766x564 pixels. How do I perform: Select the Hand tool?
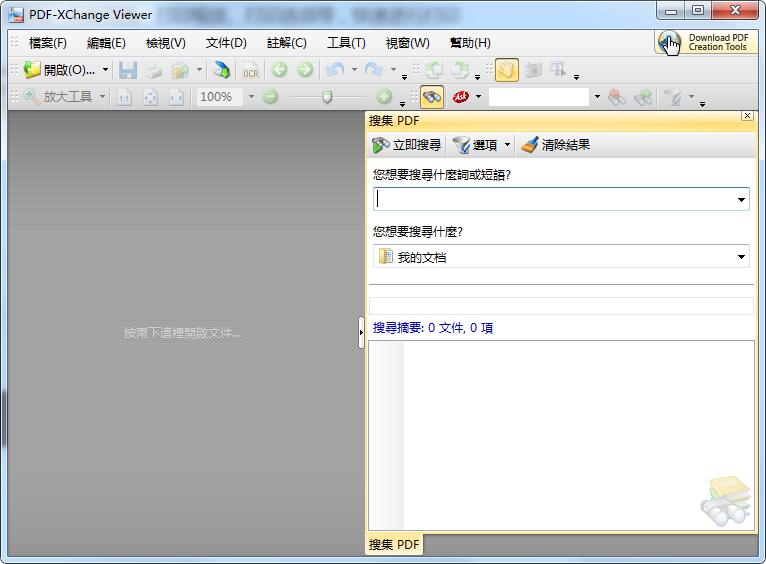coord(507,70)
